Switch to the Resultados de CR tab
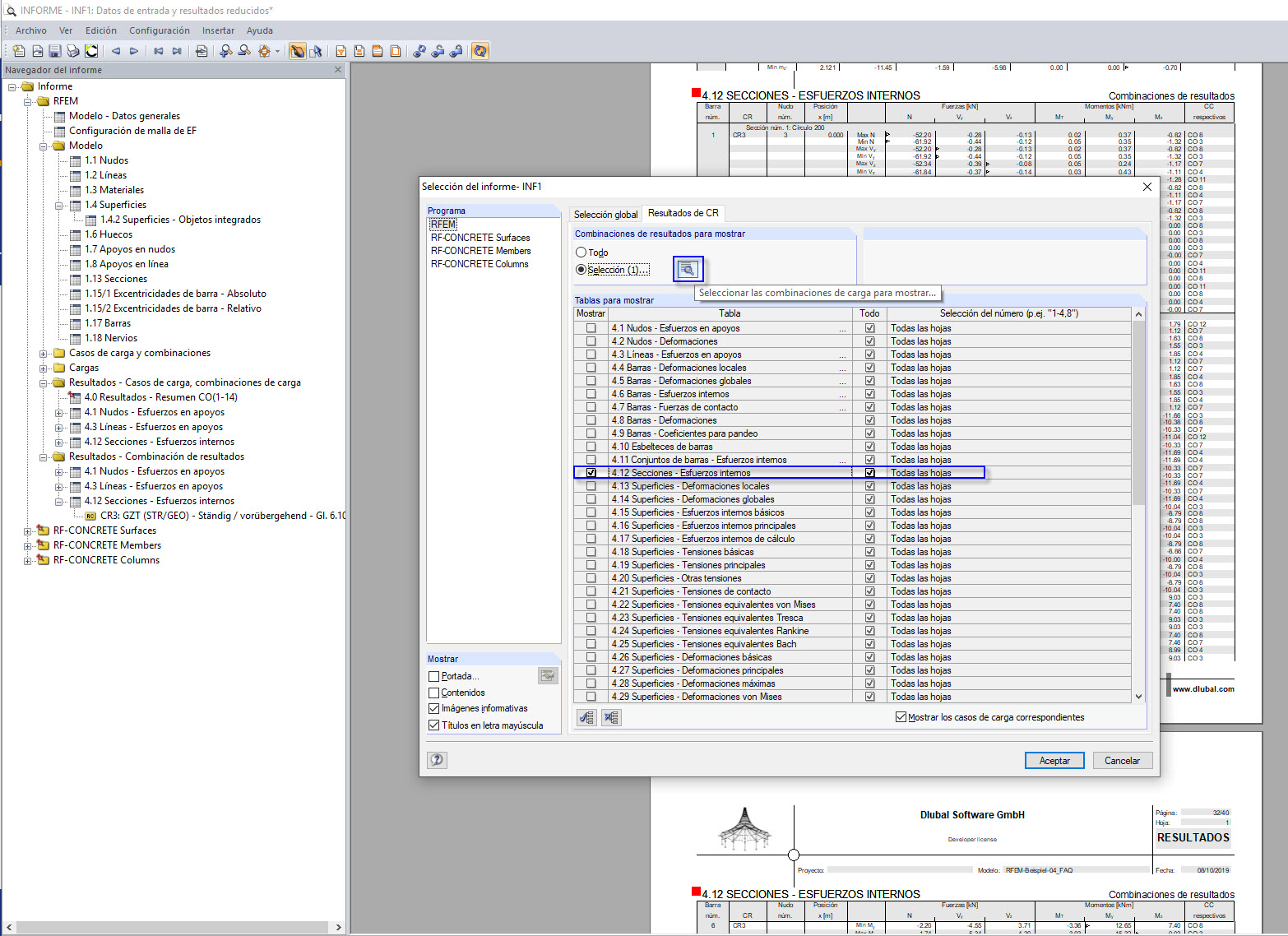1288x936 pixels. (683, 213)
